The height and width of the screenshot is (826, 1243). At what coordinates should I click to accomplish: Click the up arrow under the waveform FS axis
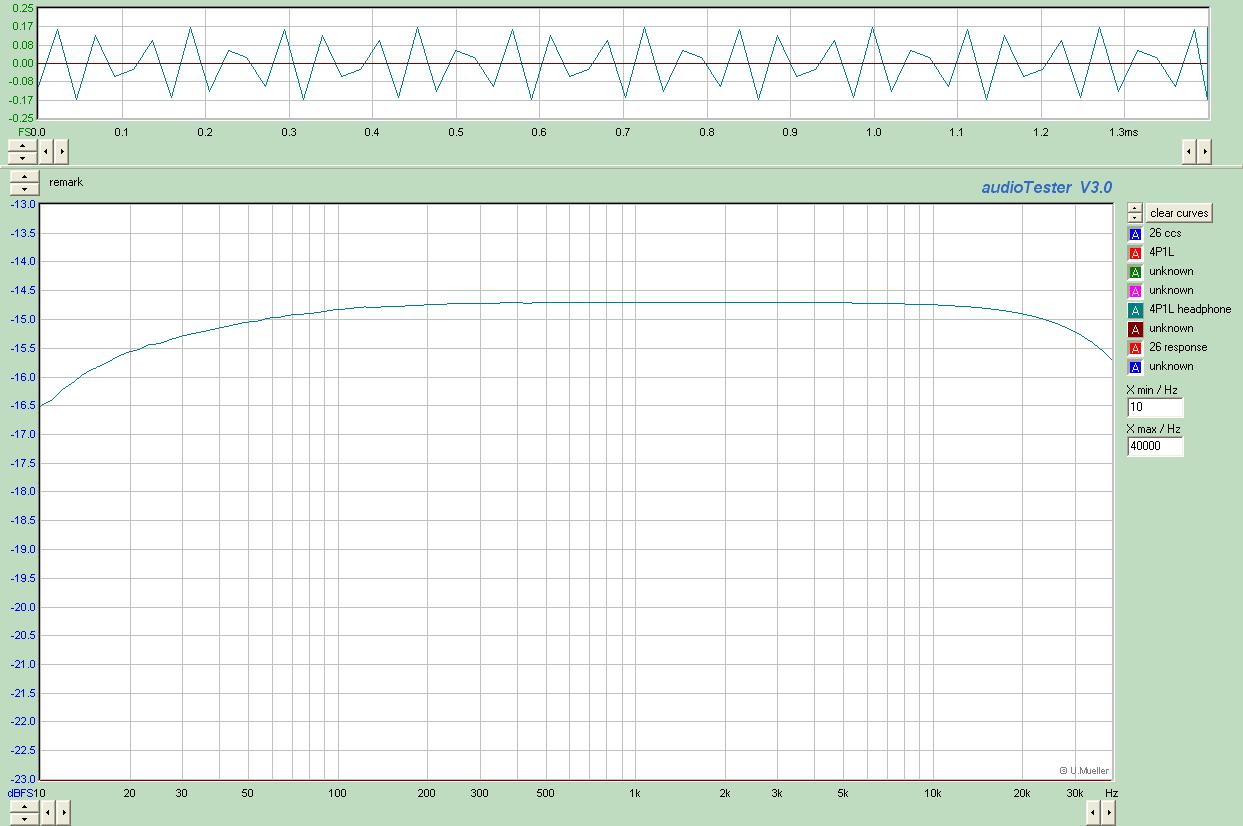click(22, 146)
